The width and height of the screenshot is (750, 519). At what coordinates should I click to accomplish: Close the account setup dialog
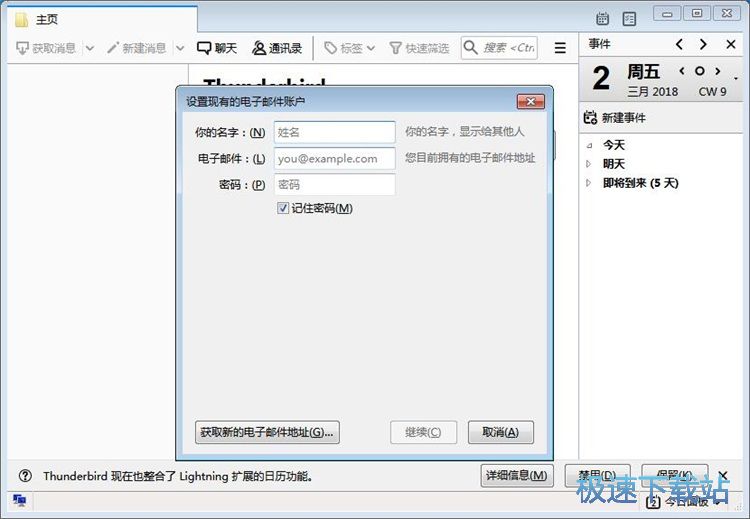tap(530, 101)
